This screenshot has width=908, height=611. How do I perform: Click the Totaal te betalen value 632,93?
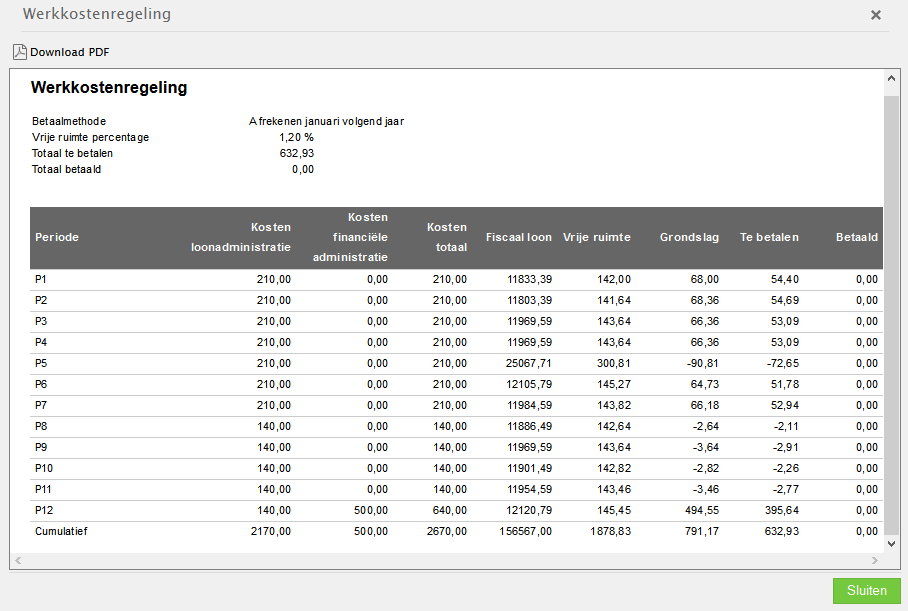[297, 153]
